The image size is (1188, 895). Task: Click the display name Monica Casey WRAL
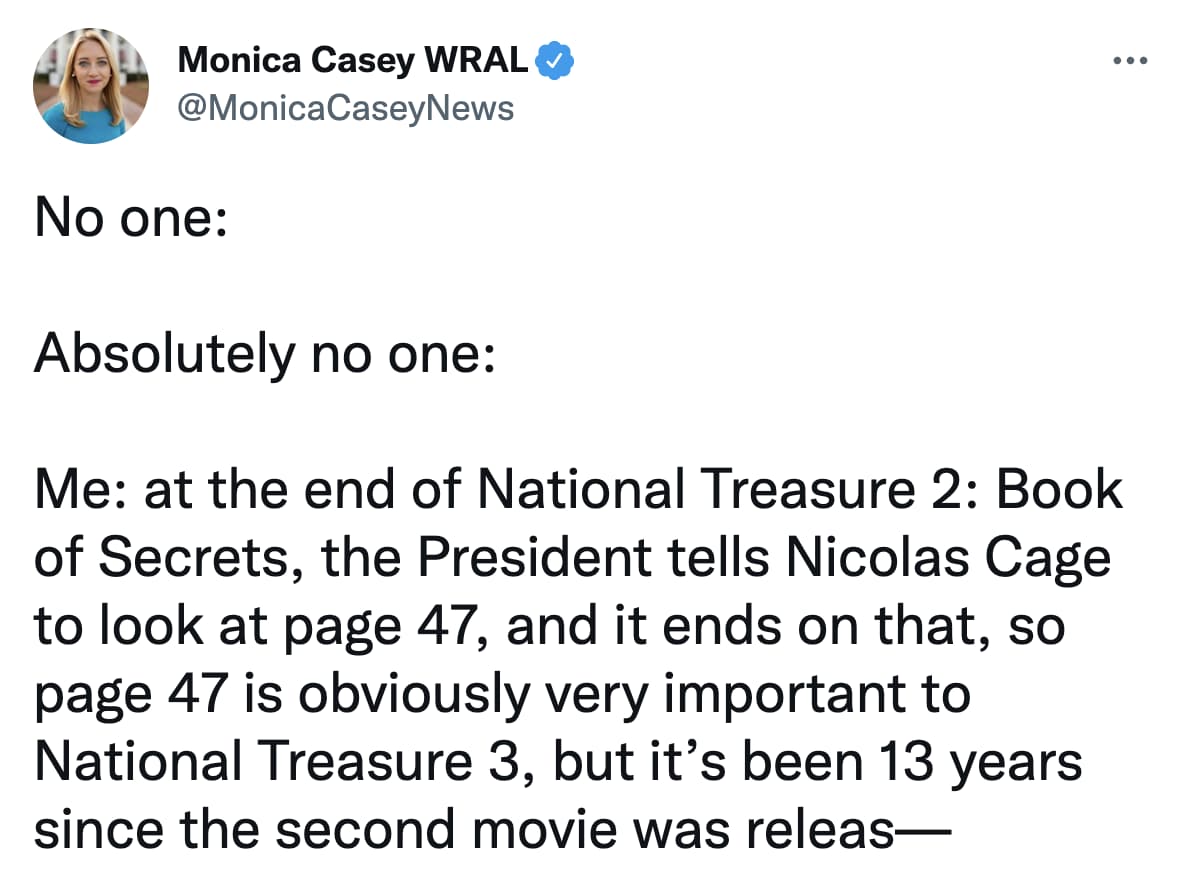click(x=353, y=61)
